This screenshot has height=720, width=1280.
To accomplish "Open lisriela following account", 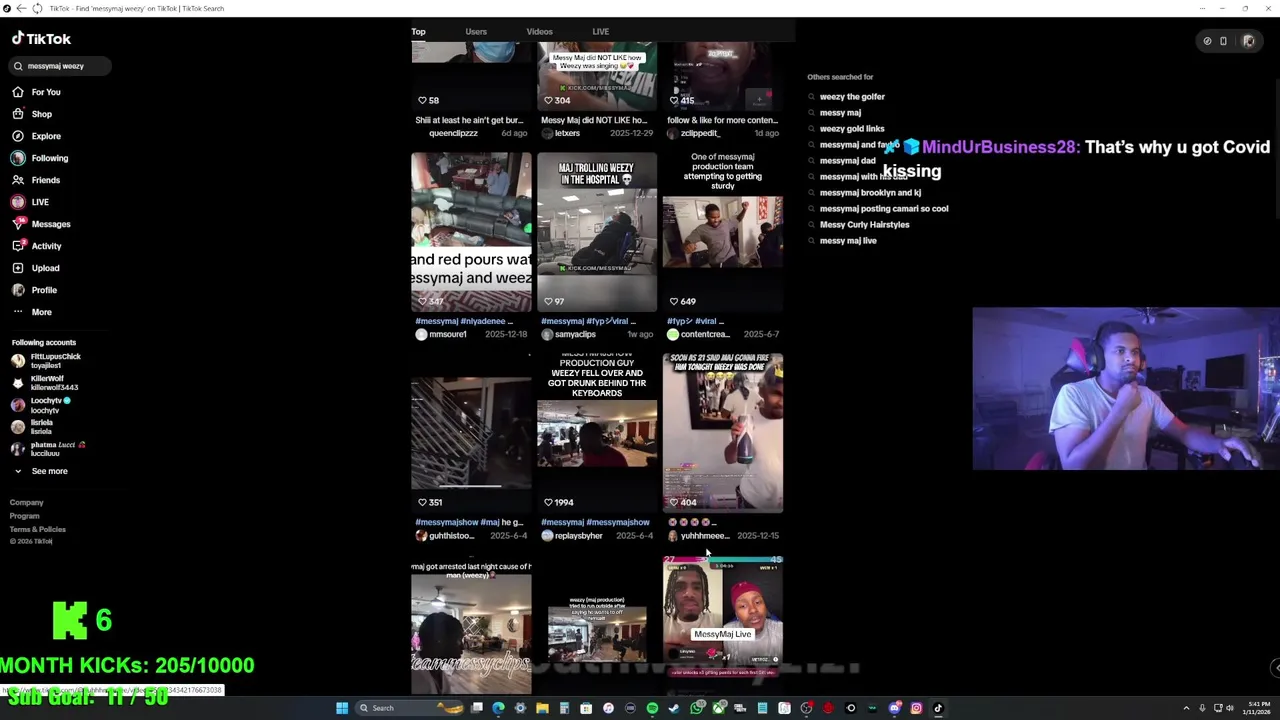I will pos(32,427).
